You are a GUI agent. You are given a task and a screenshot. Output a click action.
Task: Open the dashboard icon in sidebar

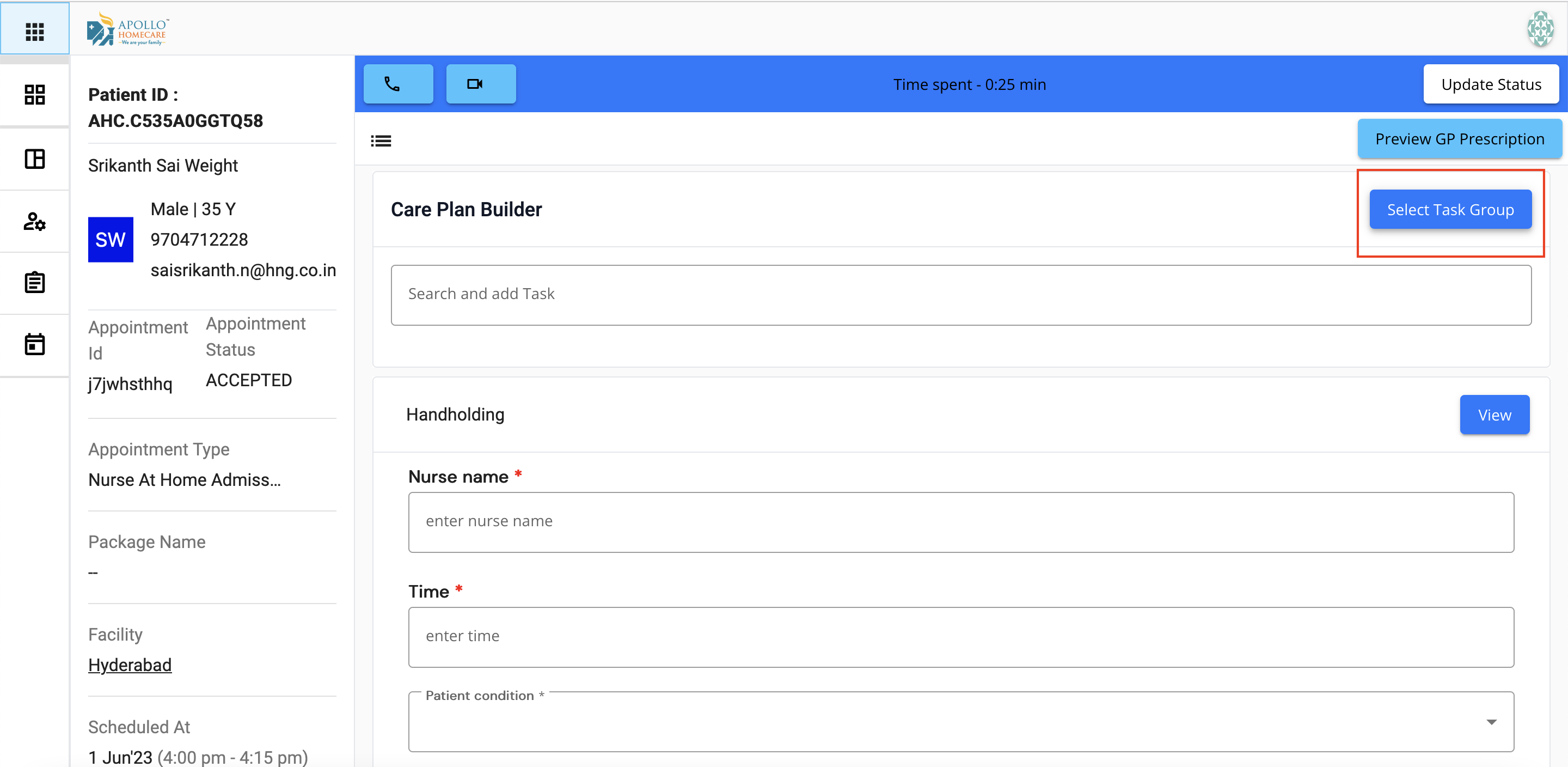click(35, 95)
